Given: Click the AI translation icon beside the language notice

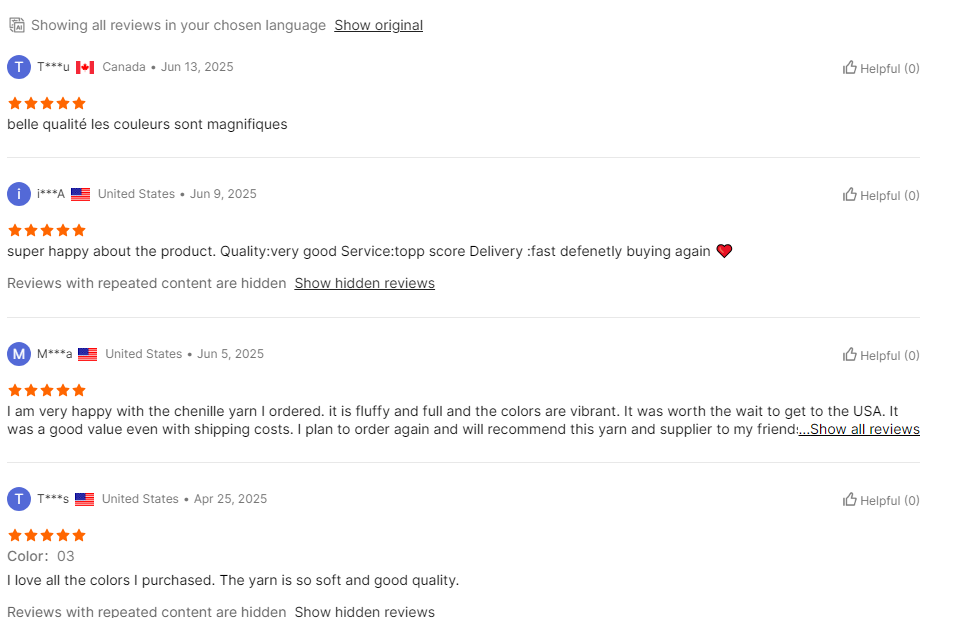Looking at the screenshot, I should click(x=16, y=25).
